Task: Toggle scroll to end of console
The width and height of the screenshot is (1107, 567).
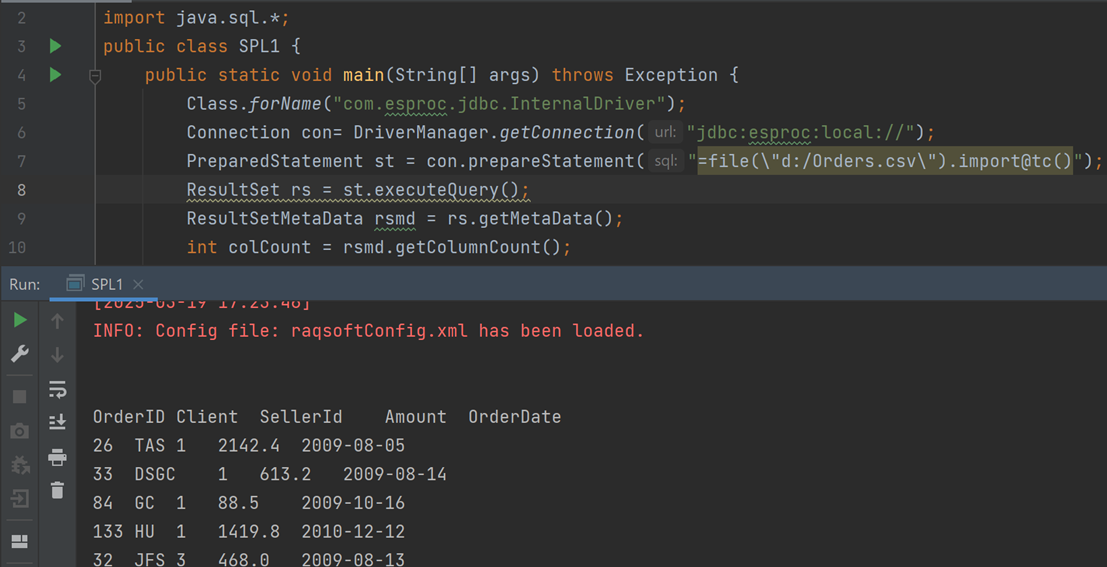Action: pos(57,423)
